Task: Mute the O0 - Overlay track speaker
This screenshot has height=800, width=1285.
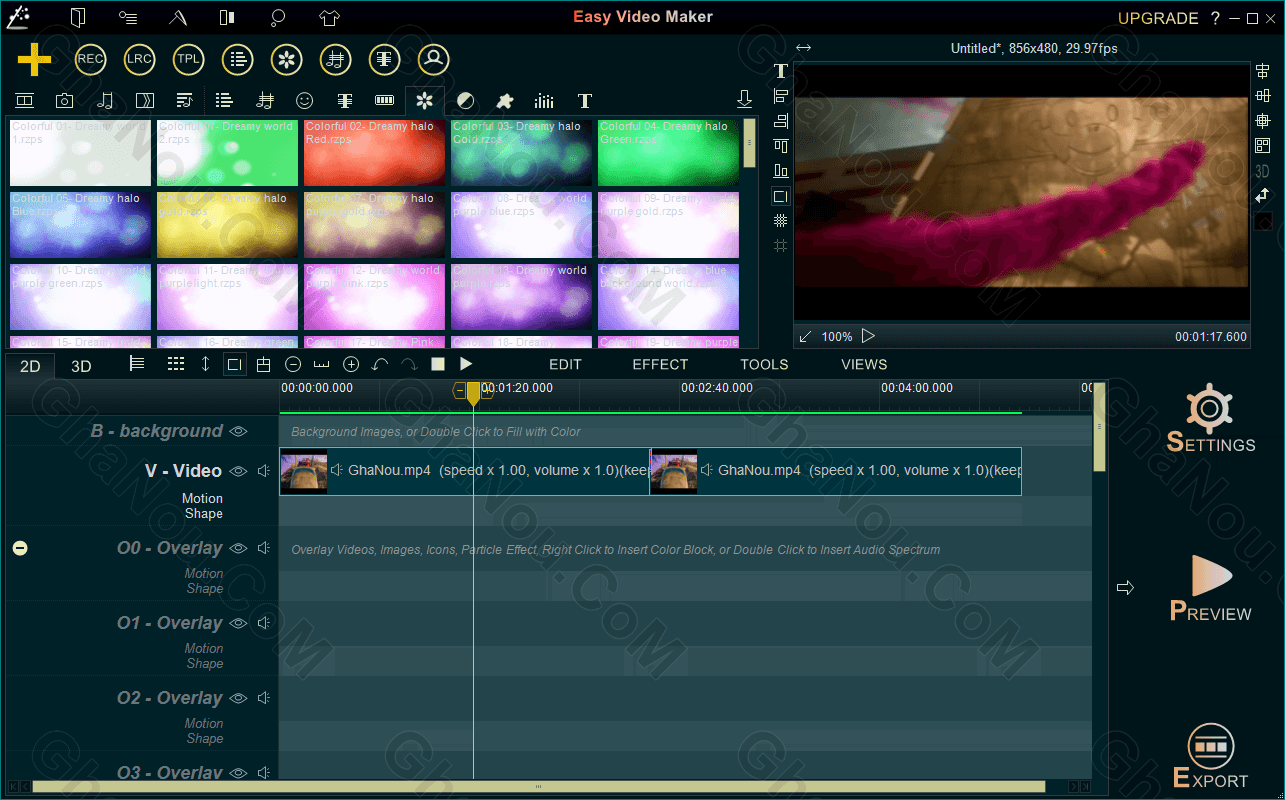Action: [x=264, y=548]
